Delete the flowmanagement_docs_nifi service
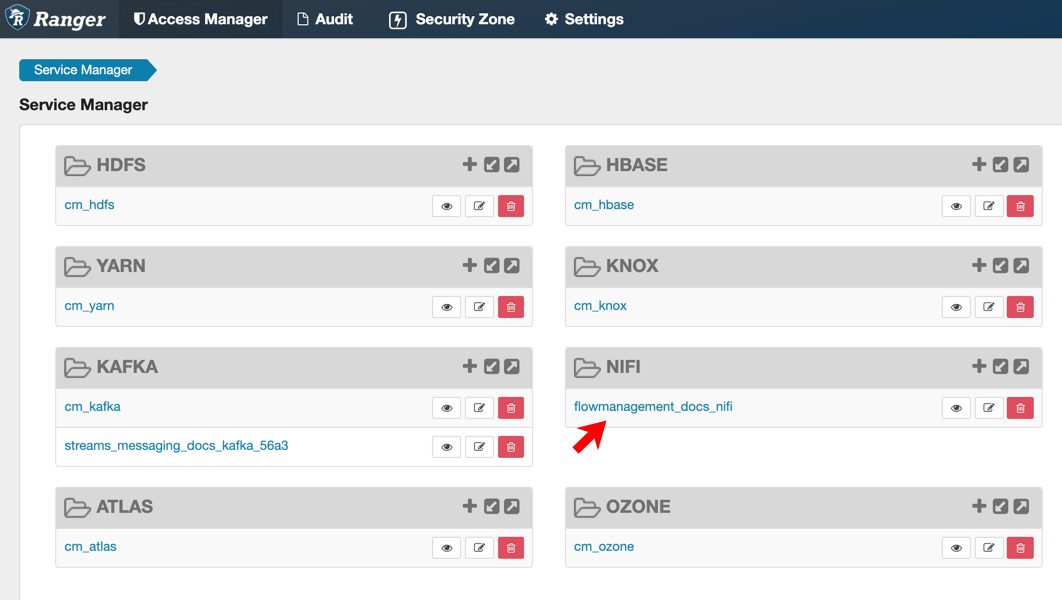The width and height of the screenshot is (1062, 600). [x=1020, y=408]
